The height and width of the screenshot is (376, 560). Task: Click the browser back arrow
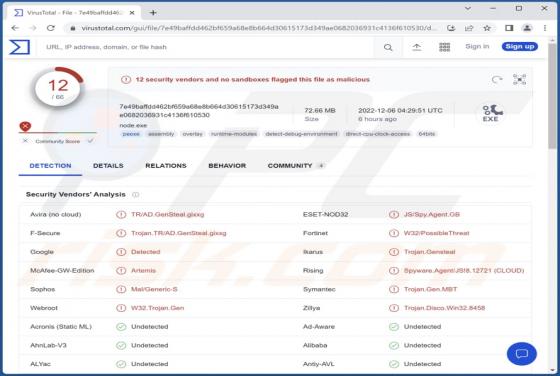click(15, 28)
